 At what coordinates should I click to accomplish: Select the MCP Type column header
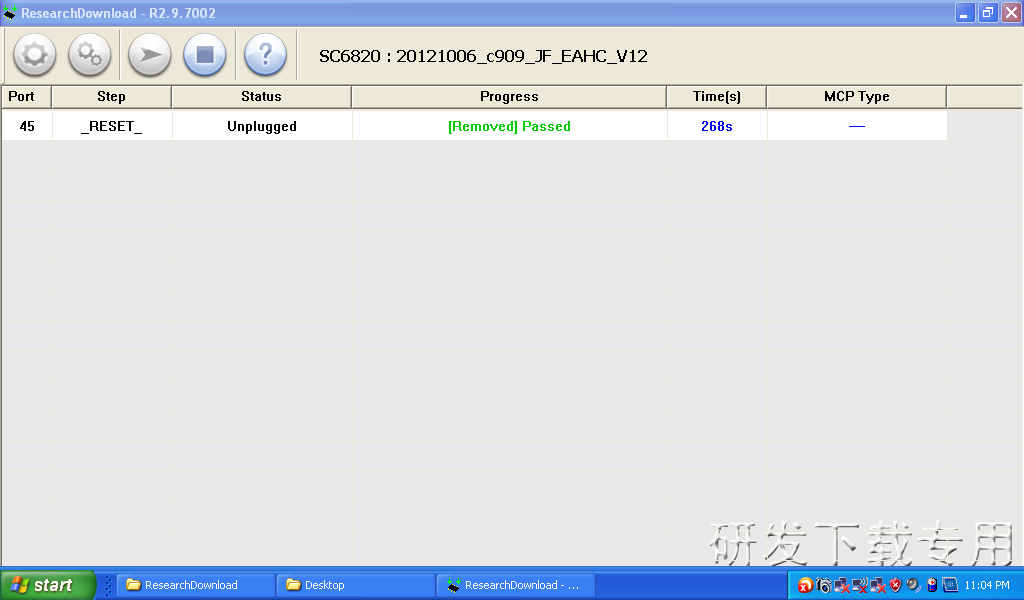[x=856, y=97]
